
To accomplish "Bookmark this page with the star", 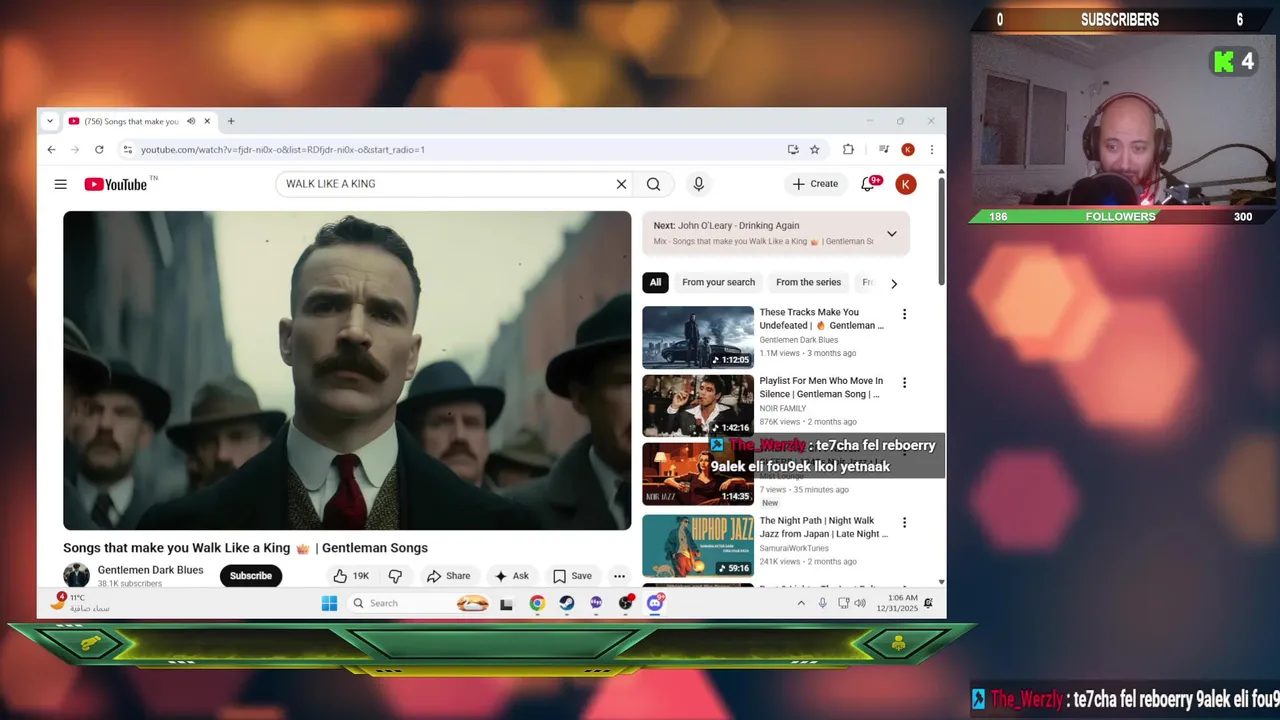I will (815, 150).
